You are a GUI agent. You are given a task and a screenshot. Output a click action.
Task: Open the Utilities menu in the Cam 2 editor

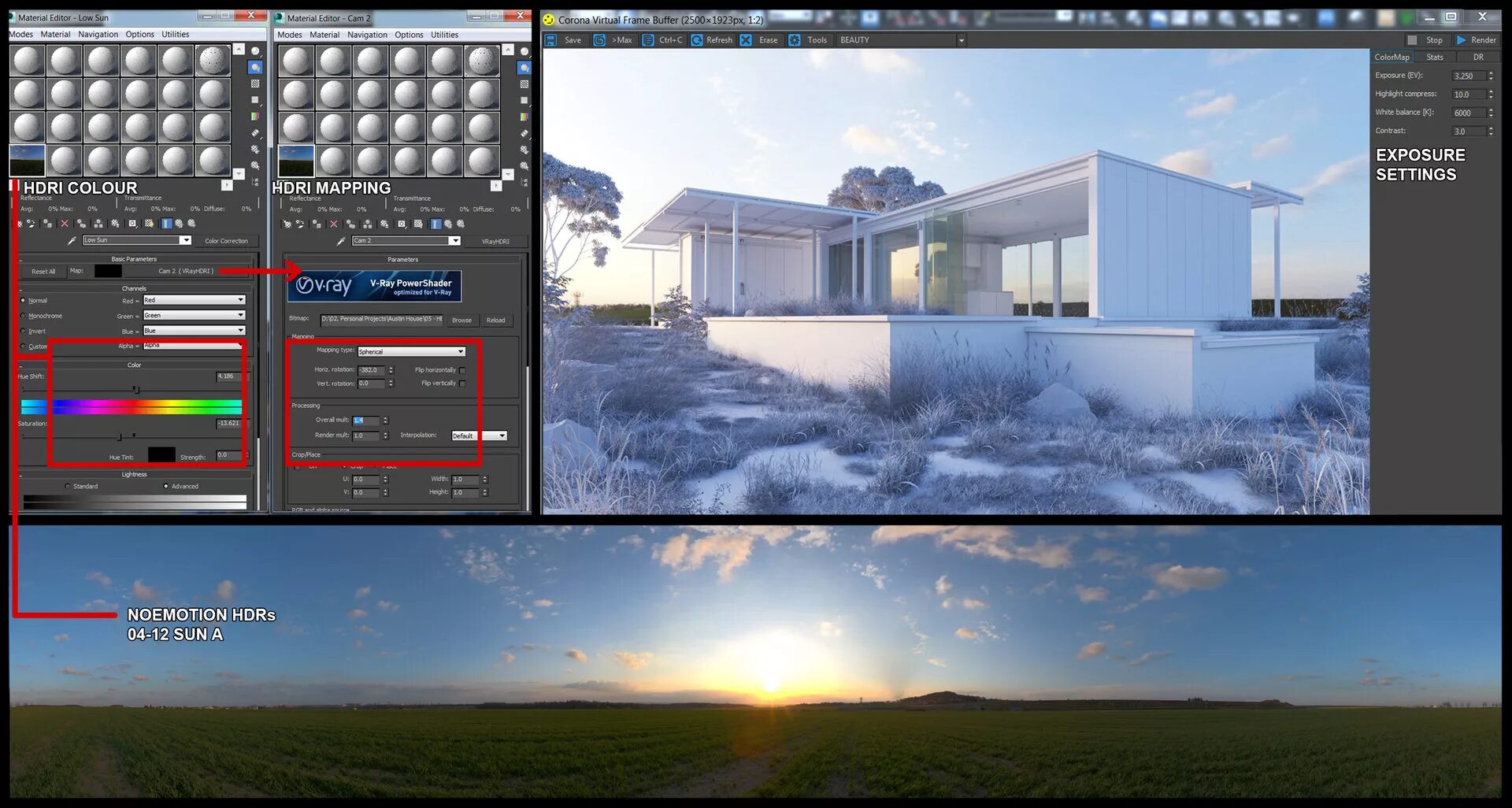pos(443,34)
